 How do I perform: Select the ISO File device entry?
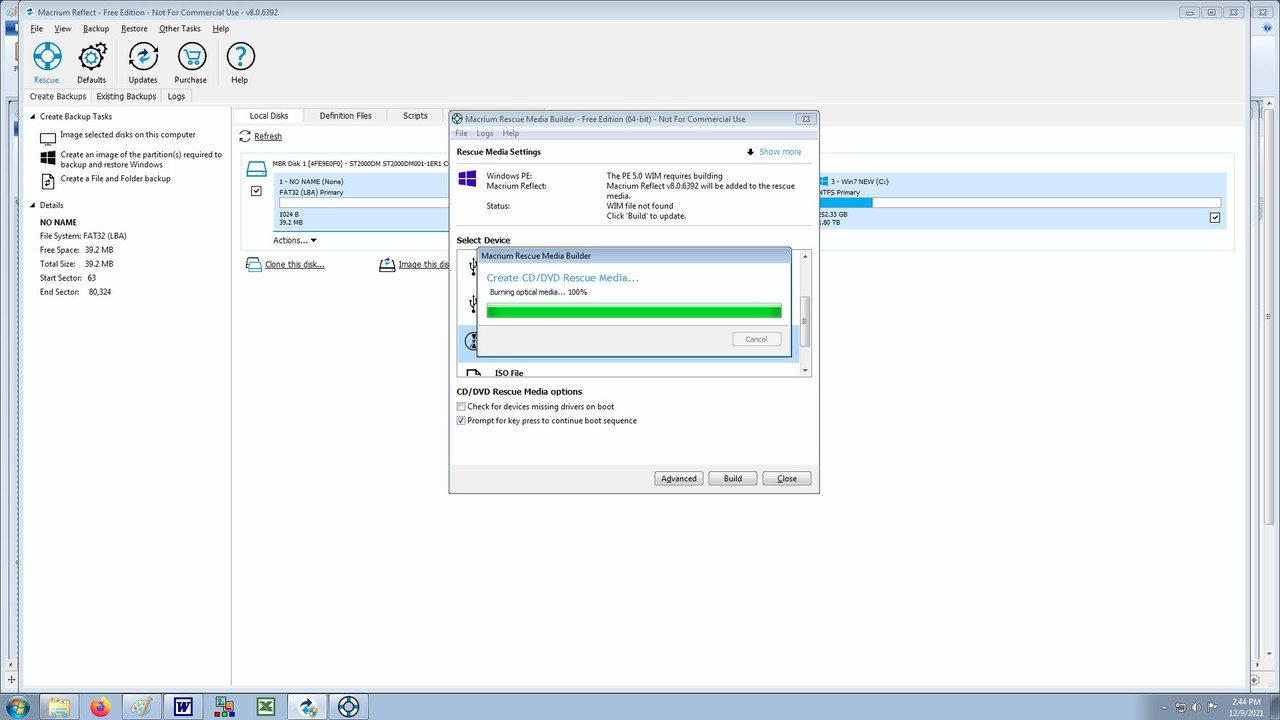(x=509, y=373)
